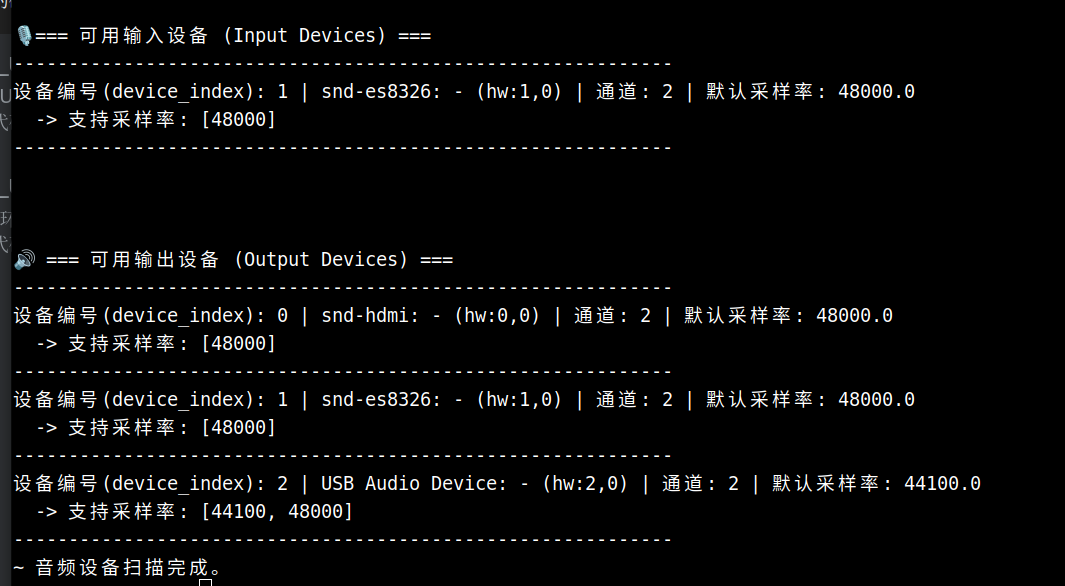Viewport: 1065px width, 586px height.
Task: Click the tilde before the scan-complete message
Action: (18, 568)
